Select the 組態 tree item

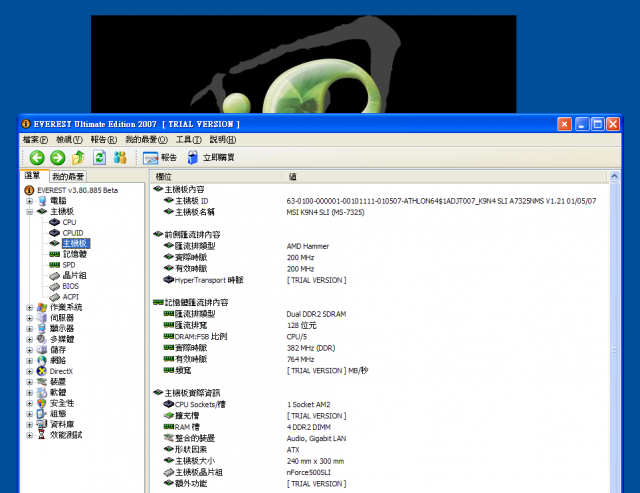(58, 414)
